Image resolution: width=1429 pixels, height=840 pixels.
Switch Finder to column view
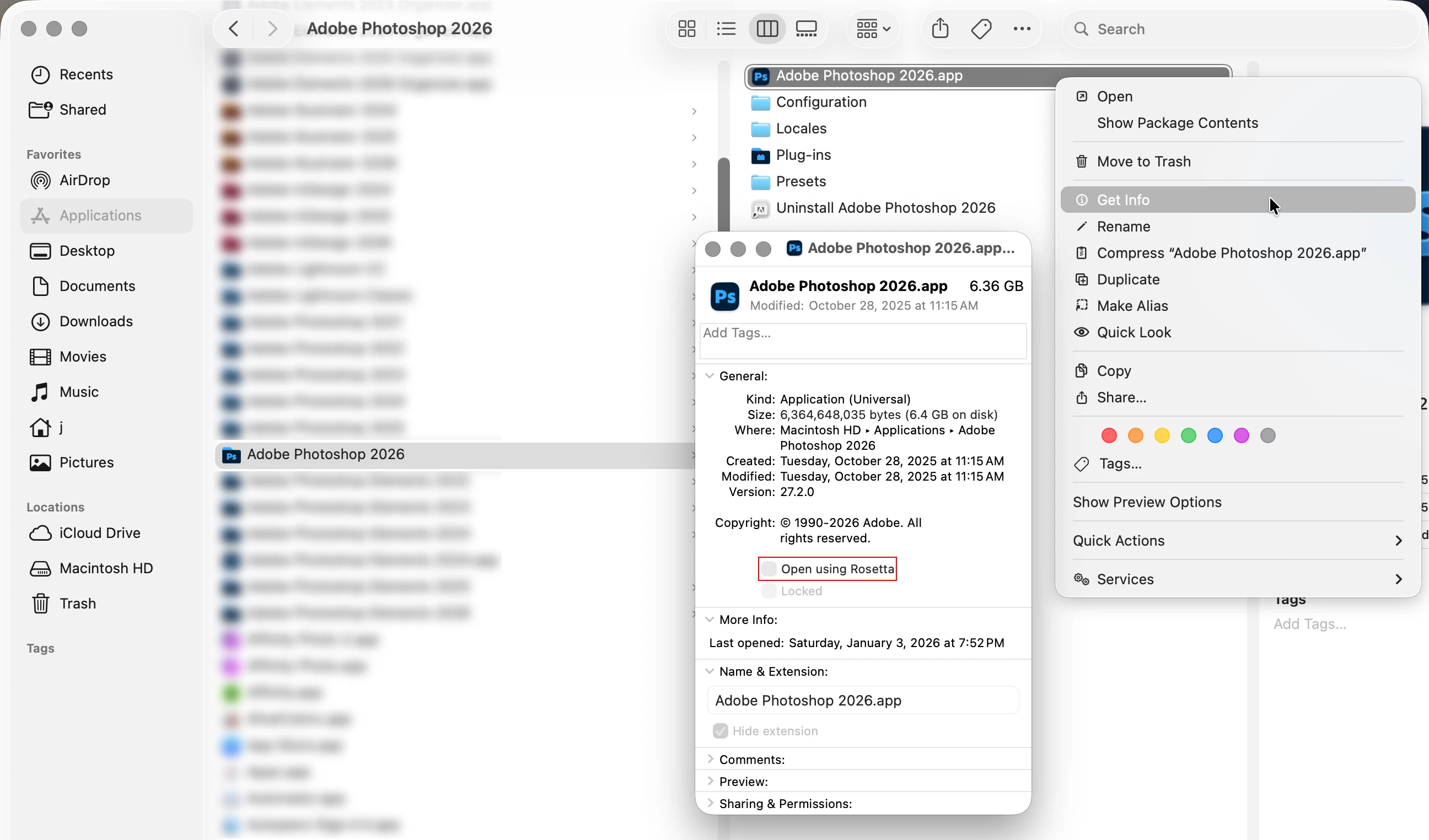(x=767, y=29)
